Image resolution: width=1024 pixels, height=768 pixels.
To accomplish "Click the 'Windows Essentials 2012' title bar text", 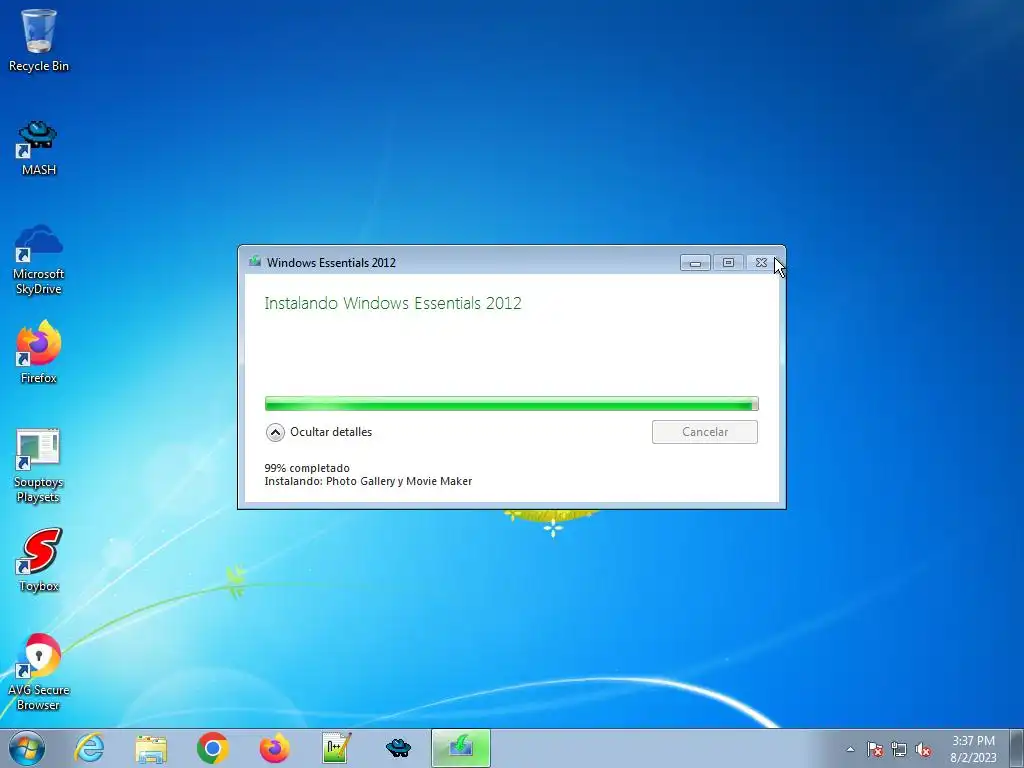I will (331, 263).
